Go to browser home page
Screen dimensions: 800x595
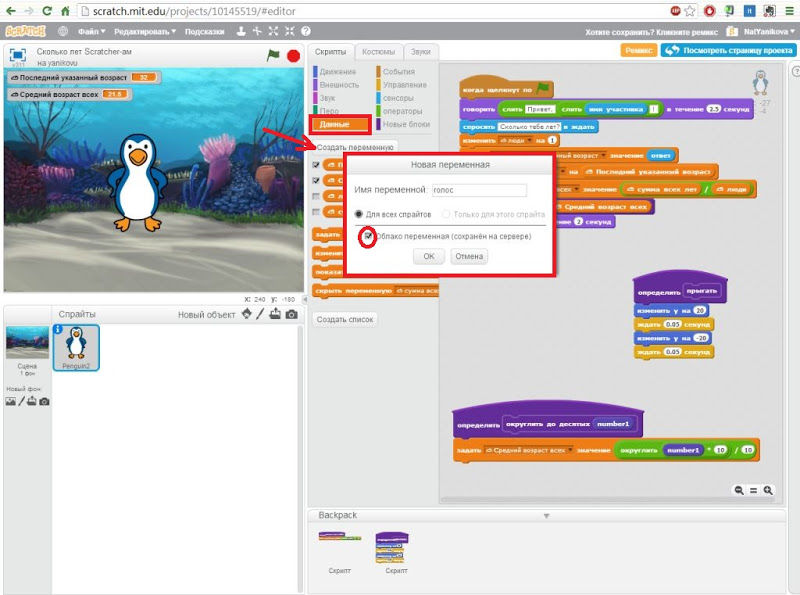tap(65, 11)
